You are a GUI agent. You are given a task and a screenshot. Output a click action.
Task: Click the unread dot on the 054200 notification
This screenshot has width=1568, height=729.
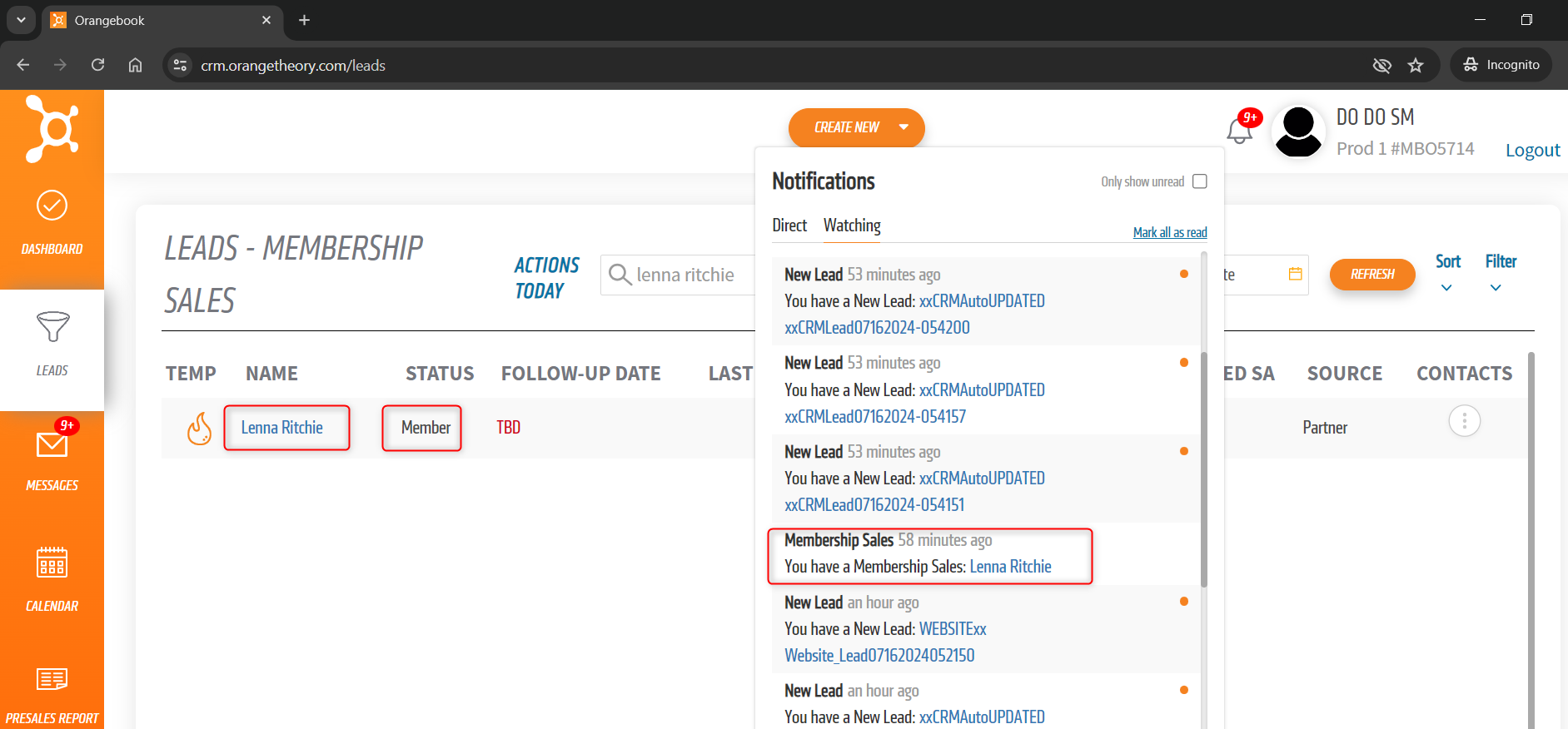pos(1184,274)
